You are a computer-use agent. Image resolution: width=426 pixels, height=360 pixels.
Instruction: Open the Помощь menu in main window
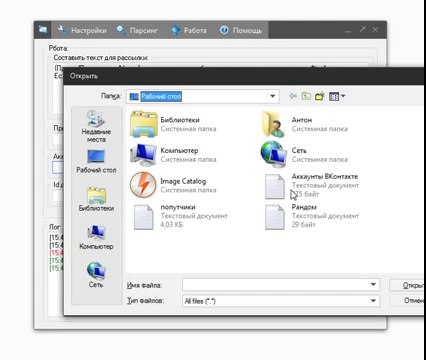241,30
